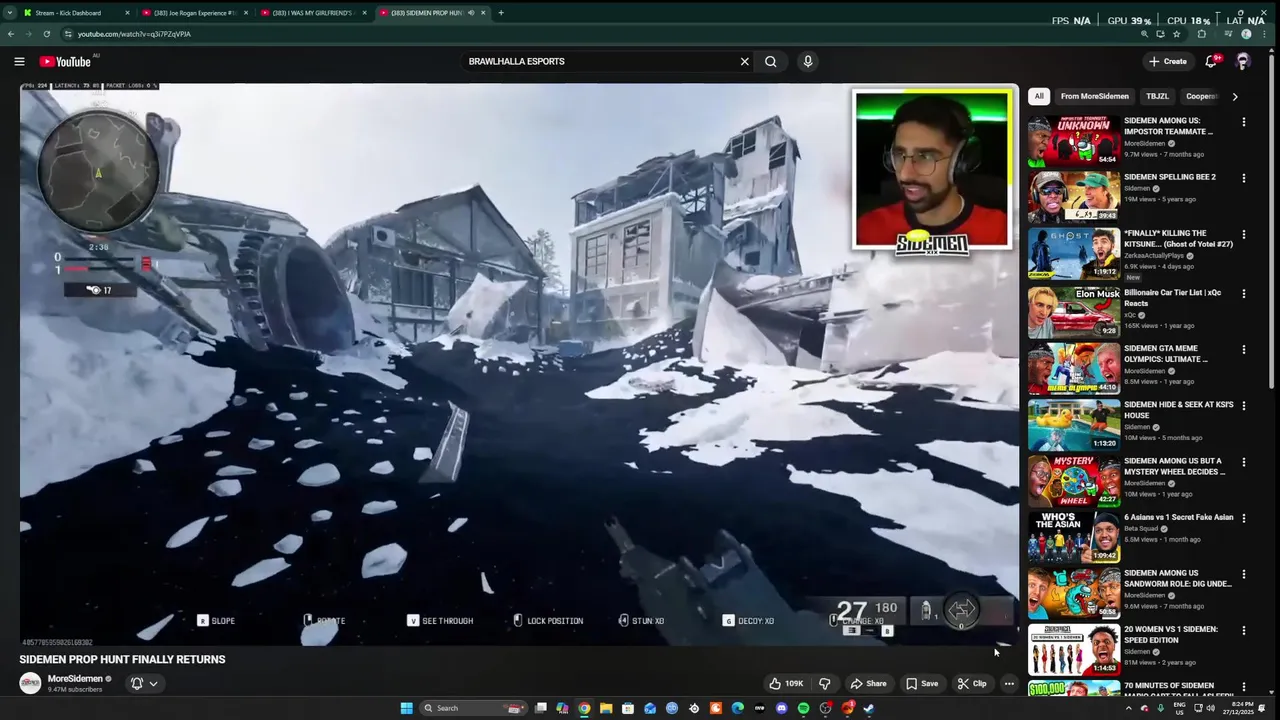This screenshot has width=1280, height=720.
Task: Open the Create button
Action: (1168, 61)
